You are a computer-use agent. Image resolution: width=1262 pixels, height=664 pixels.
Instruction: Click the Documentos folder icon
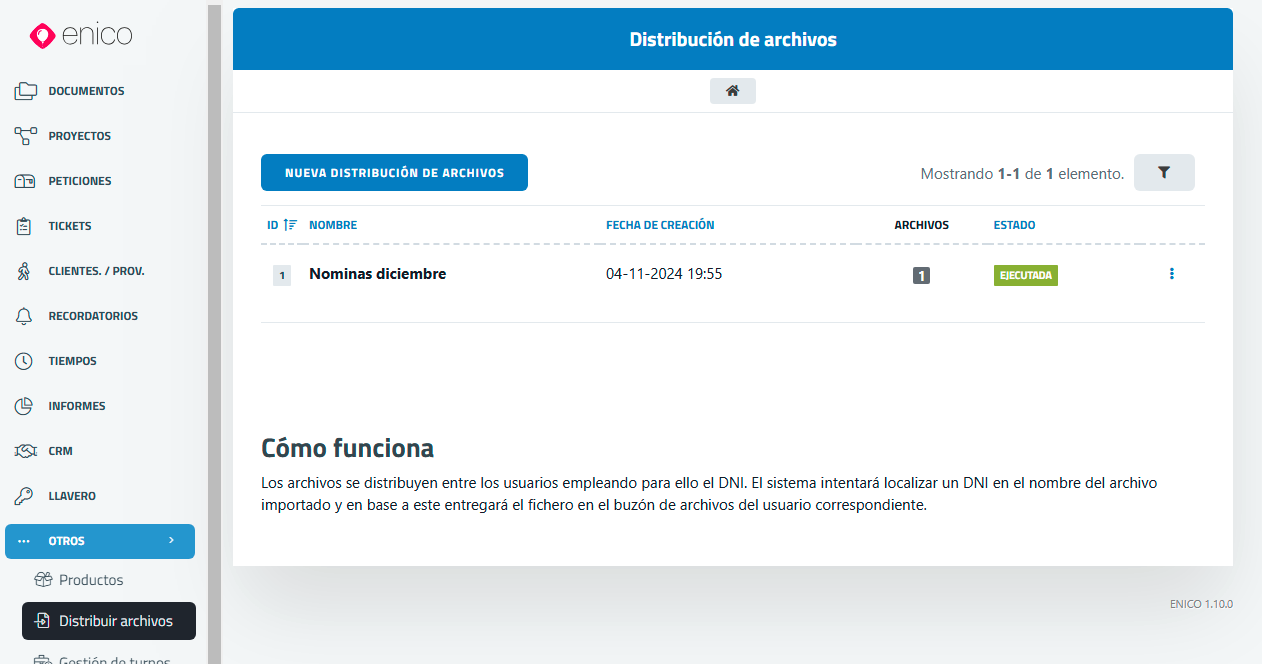tap(25, 91)
